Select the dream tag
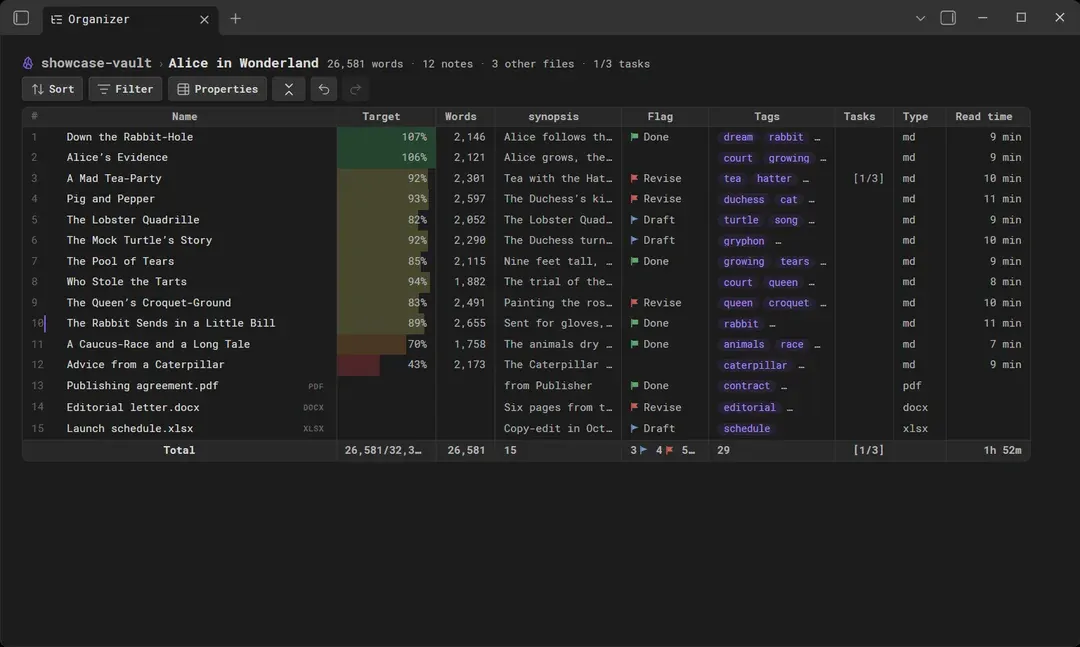 pyautogui.click(x=738, y=137)
